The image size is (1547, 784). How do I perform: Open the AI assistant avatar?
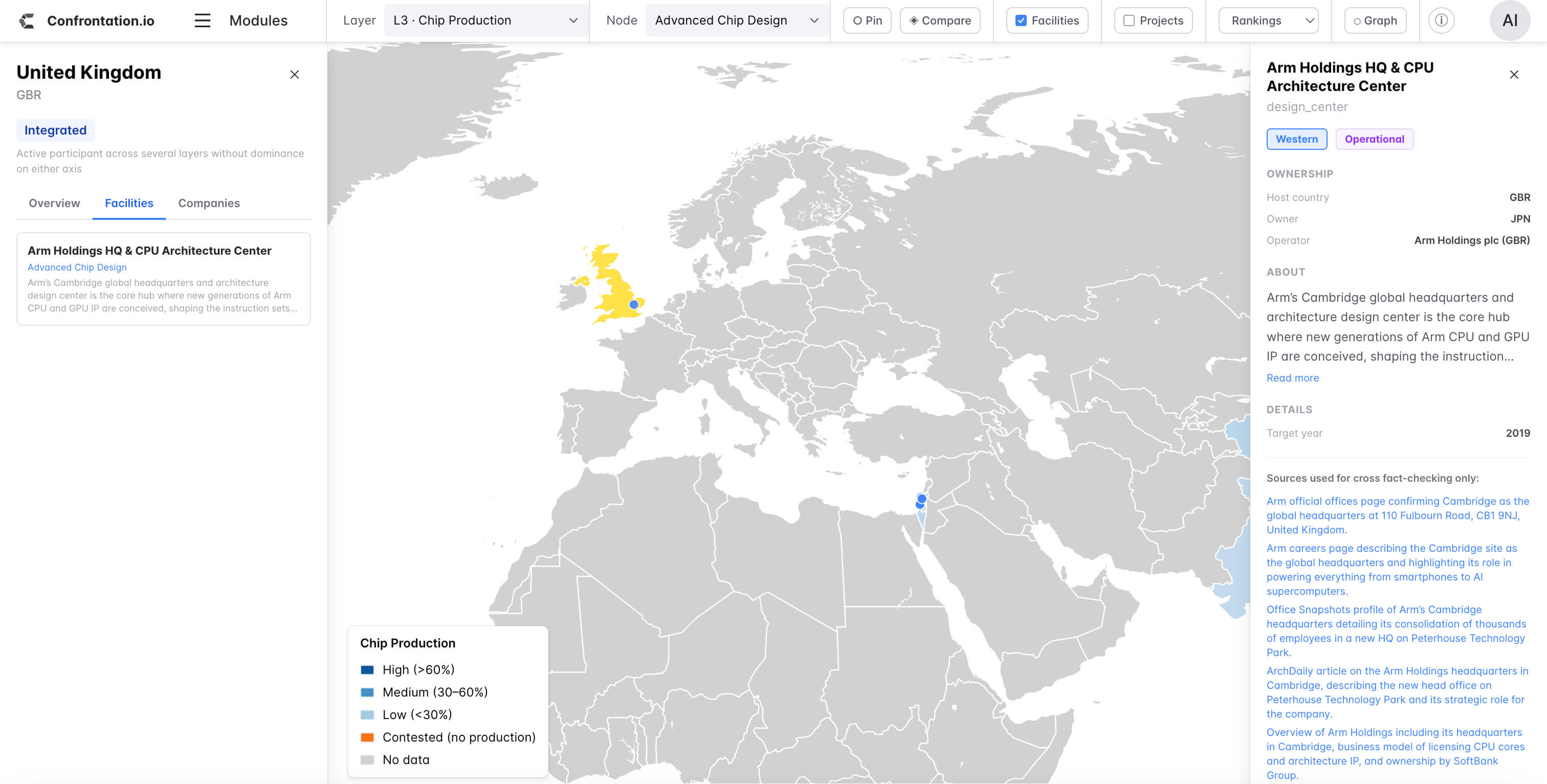pyautogui.click(x=1509, y=20)
